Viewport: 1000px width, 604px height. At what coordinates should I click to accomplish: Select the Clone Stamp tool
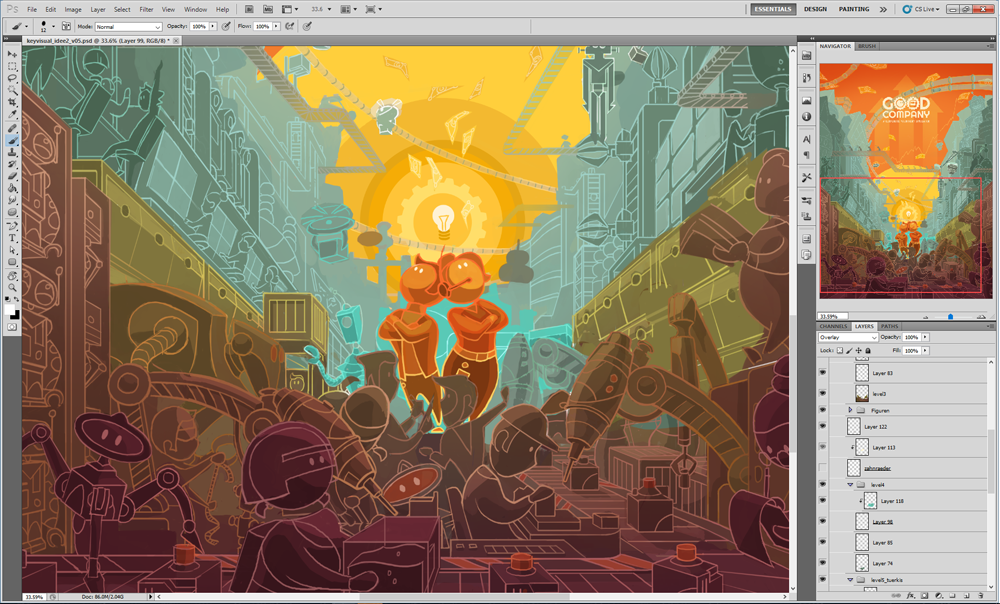click(x=12, y=153)
